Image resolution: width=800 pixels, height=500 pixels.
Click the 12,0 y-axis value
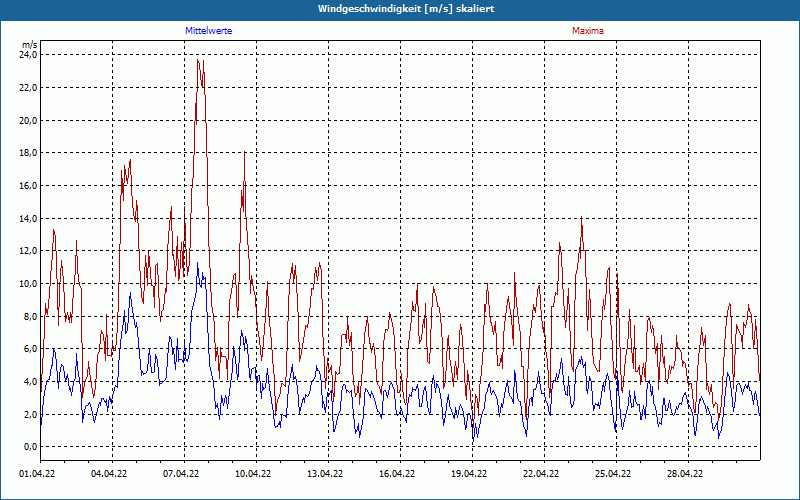[29, 251]
